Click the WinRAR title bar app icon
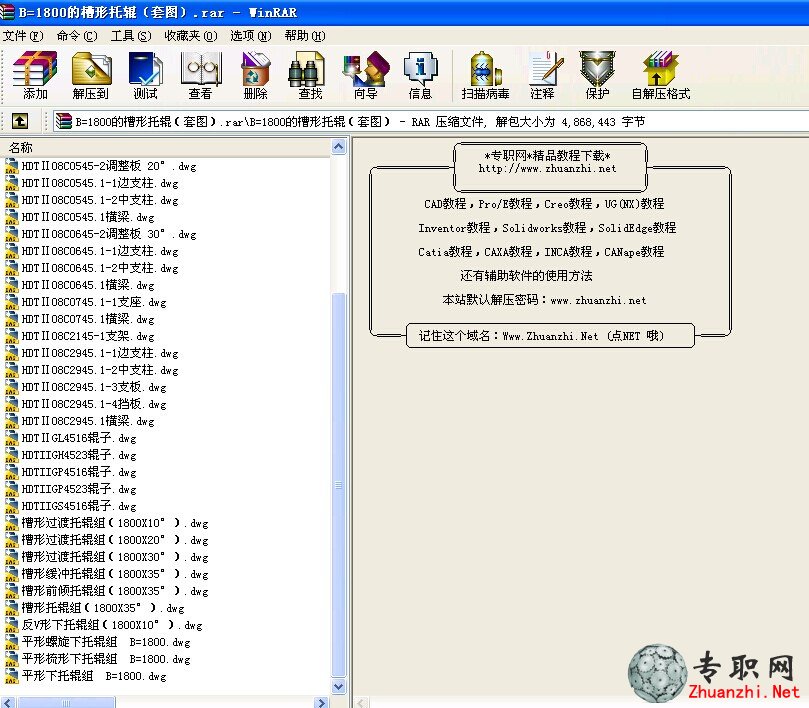809x708 pixels. (x=7, y=12)
